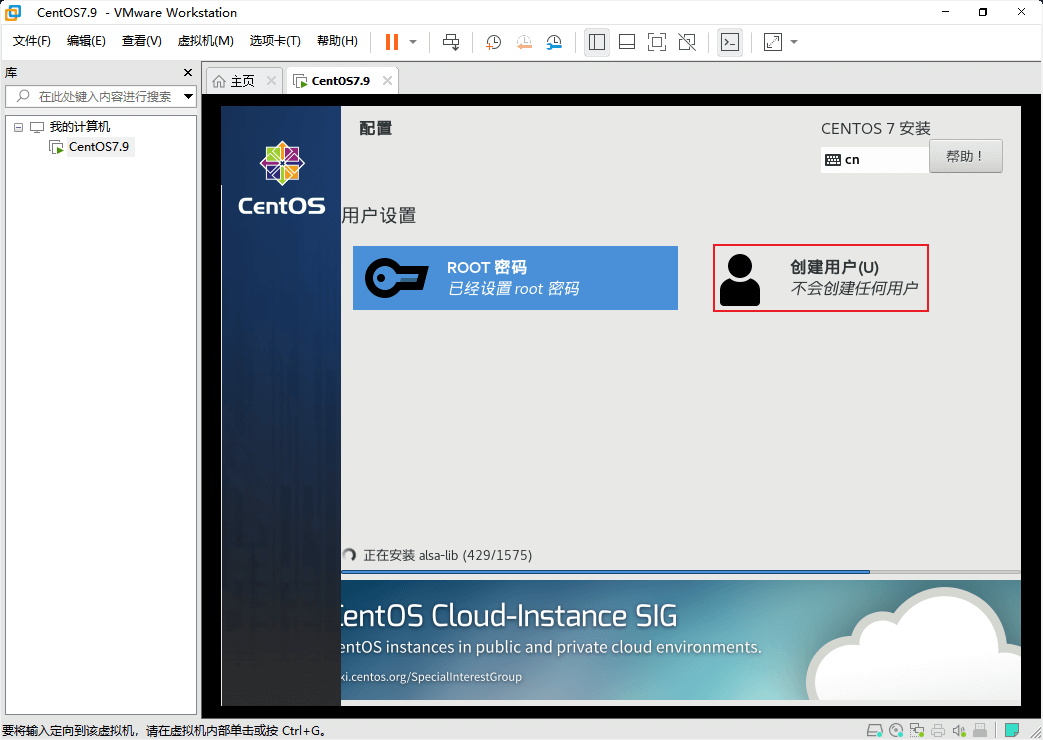The height and width of the screenshot is (740, 1043).
Task: Click the Unity mode toolbar icon
Action: pos(687,42)
